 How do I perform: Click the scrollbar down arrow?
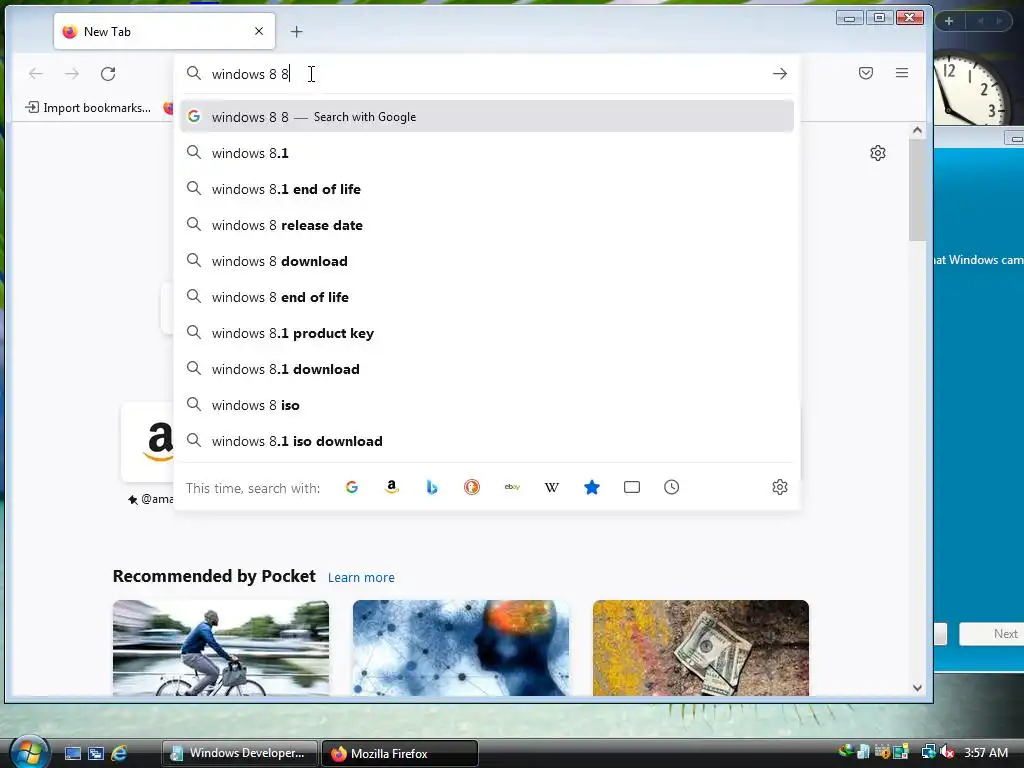coord(917,688)
